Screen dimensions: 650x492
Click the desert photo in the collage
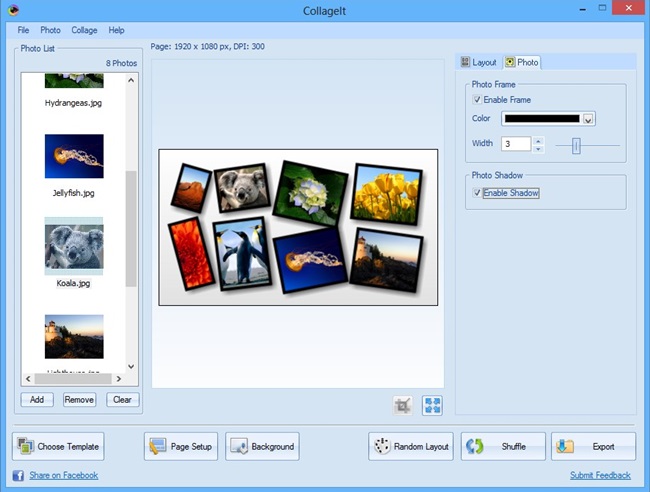[x=191, y=187]
